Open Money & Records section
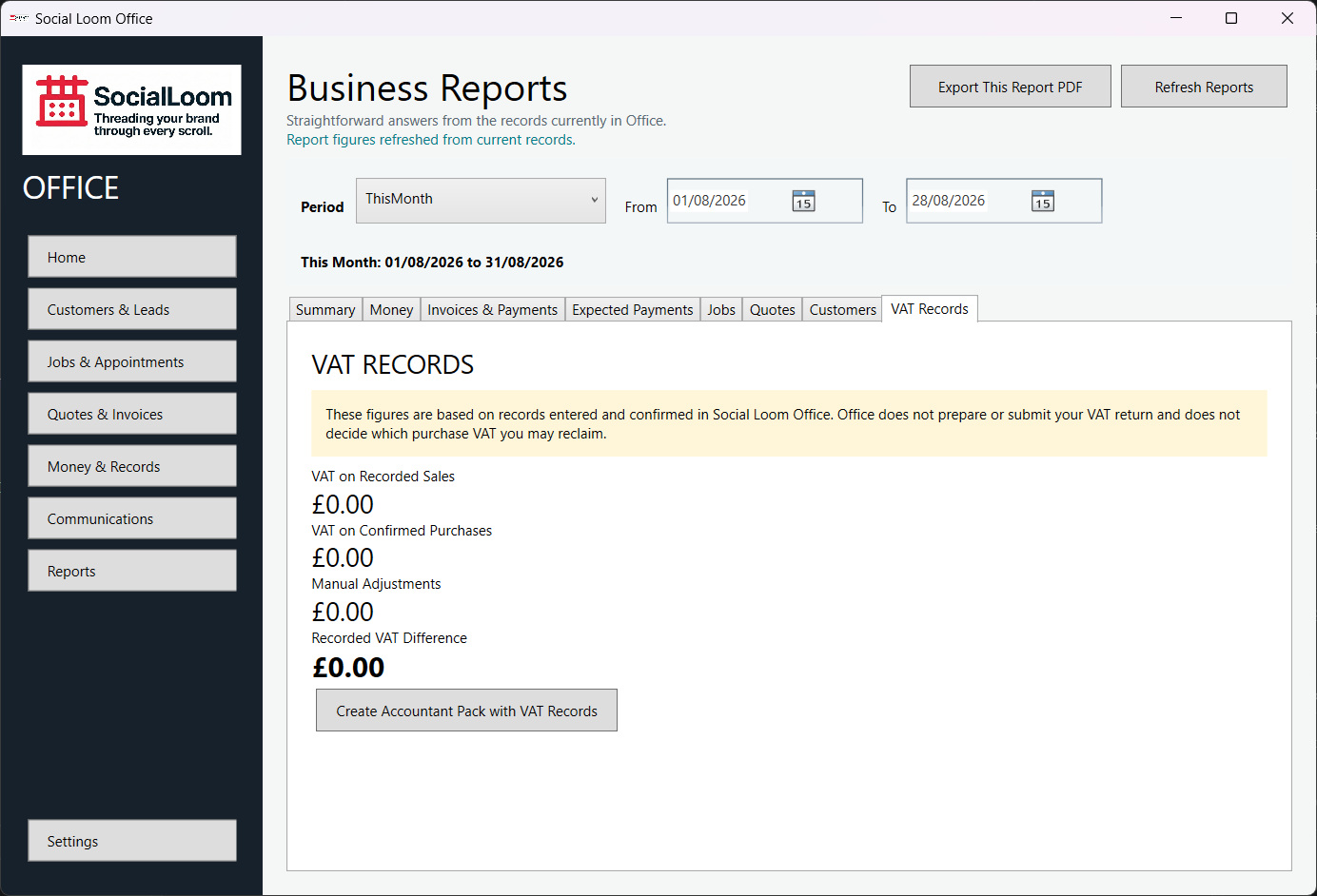Screen dimensions: 1317x896 132,466
